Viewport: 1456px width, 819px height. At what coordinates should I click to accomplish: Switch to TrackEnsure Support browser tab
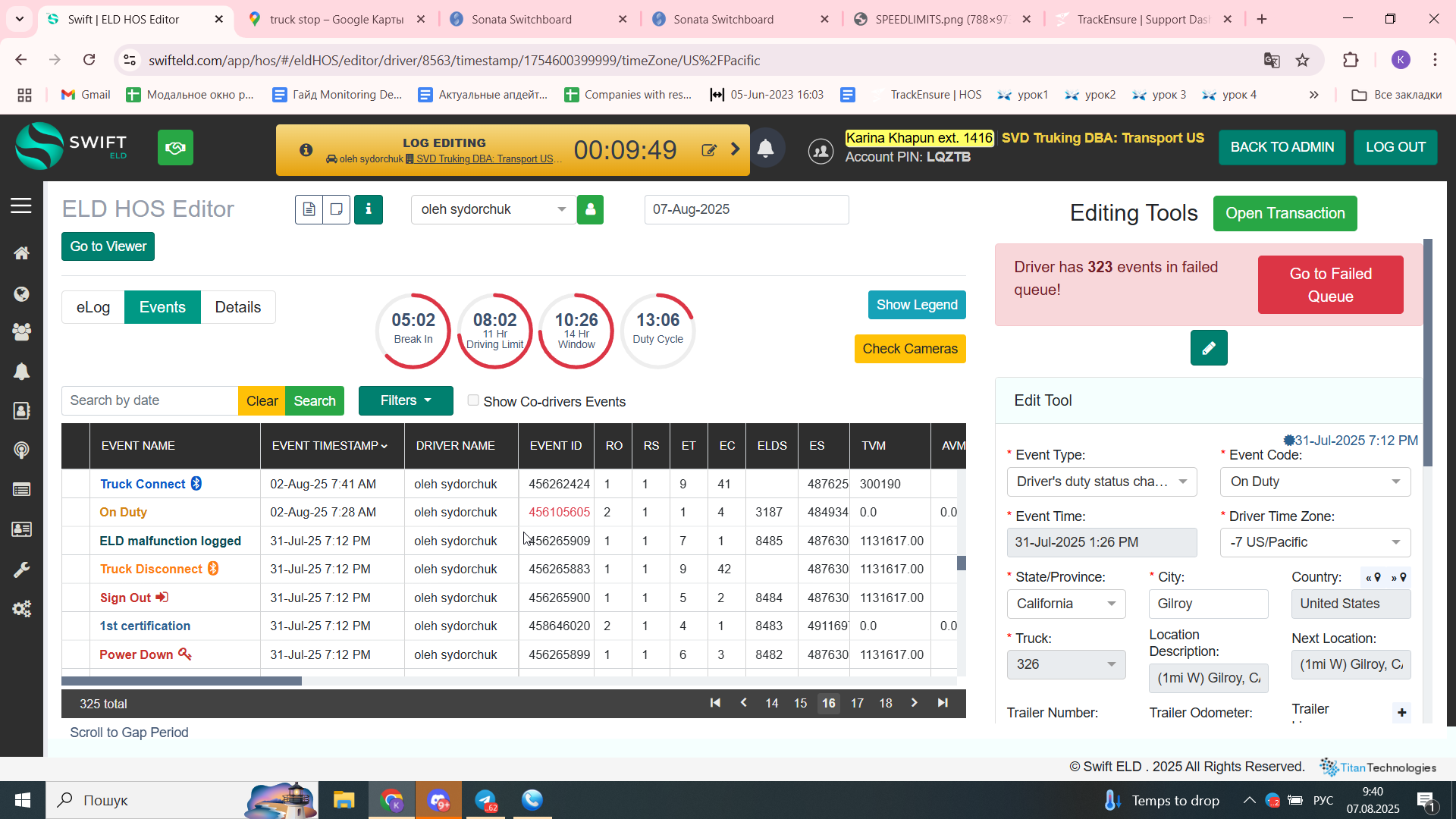(x=1143, y=20)
